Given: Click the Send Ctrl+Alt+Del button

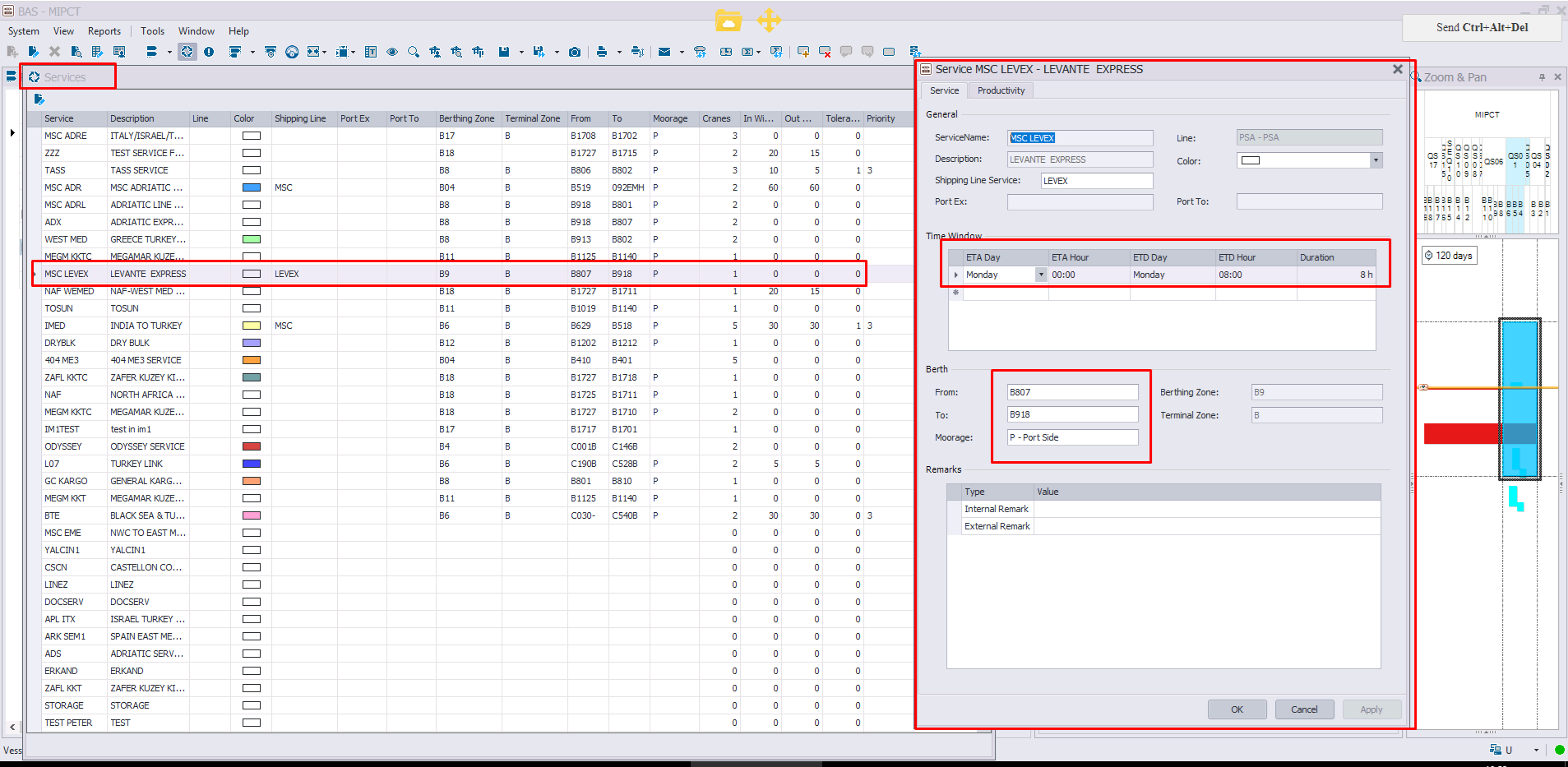Looking at the screenshot, I should point(1482,27).
